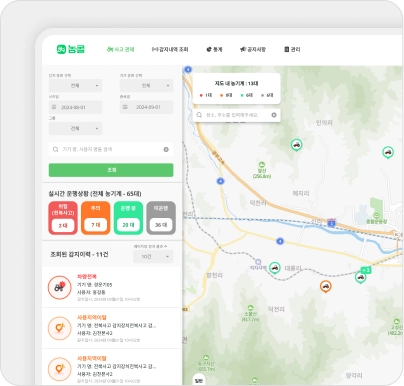
Task: Click the start date field 2024-08-01
Action: [x=75, y=107]
